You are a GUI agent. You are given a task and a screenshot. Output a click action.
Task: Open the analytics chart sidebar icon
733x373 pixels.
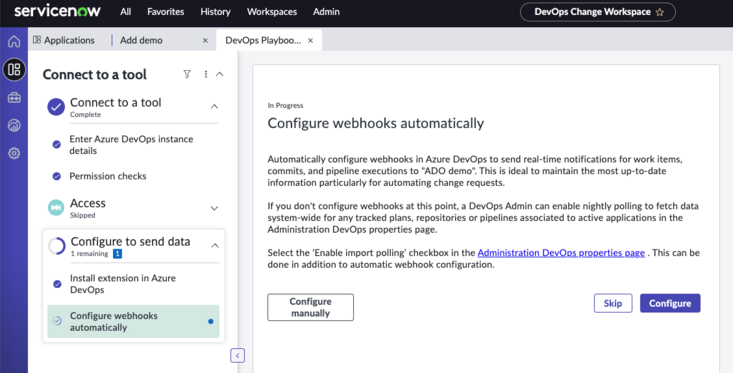pyautogui.click(x=14, y=125)
